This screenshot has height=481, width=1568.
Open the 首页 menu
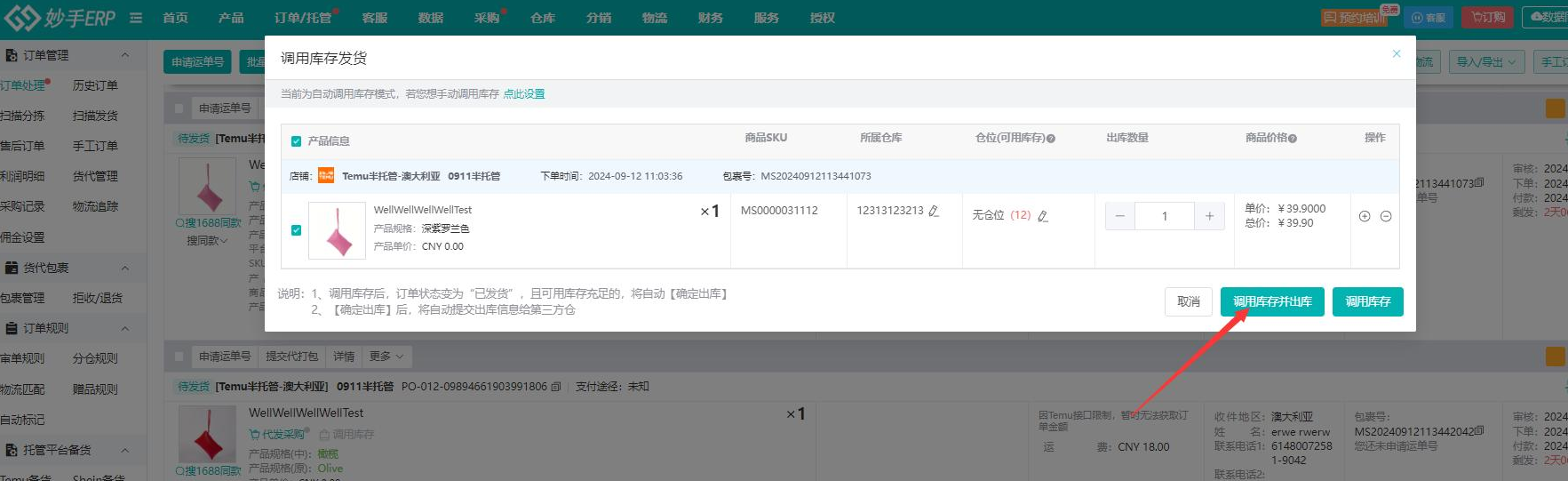[175, 18]
